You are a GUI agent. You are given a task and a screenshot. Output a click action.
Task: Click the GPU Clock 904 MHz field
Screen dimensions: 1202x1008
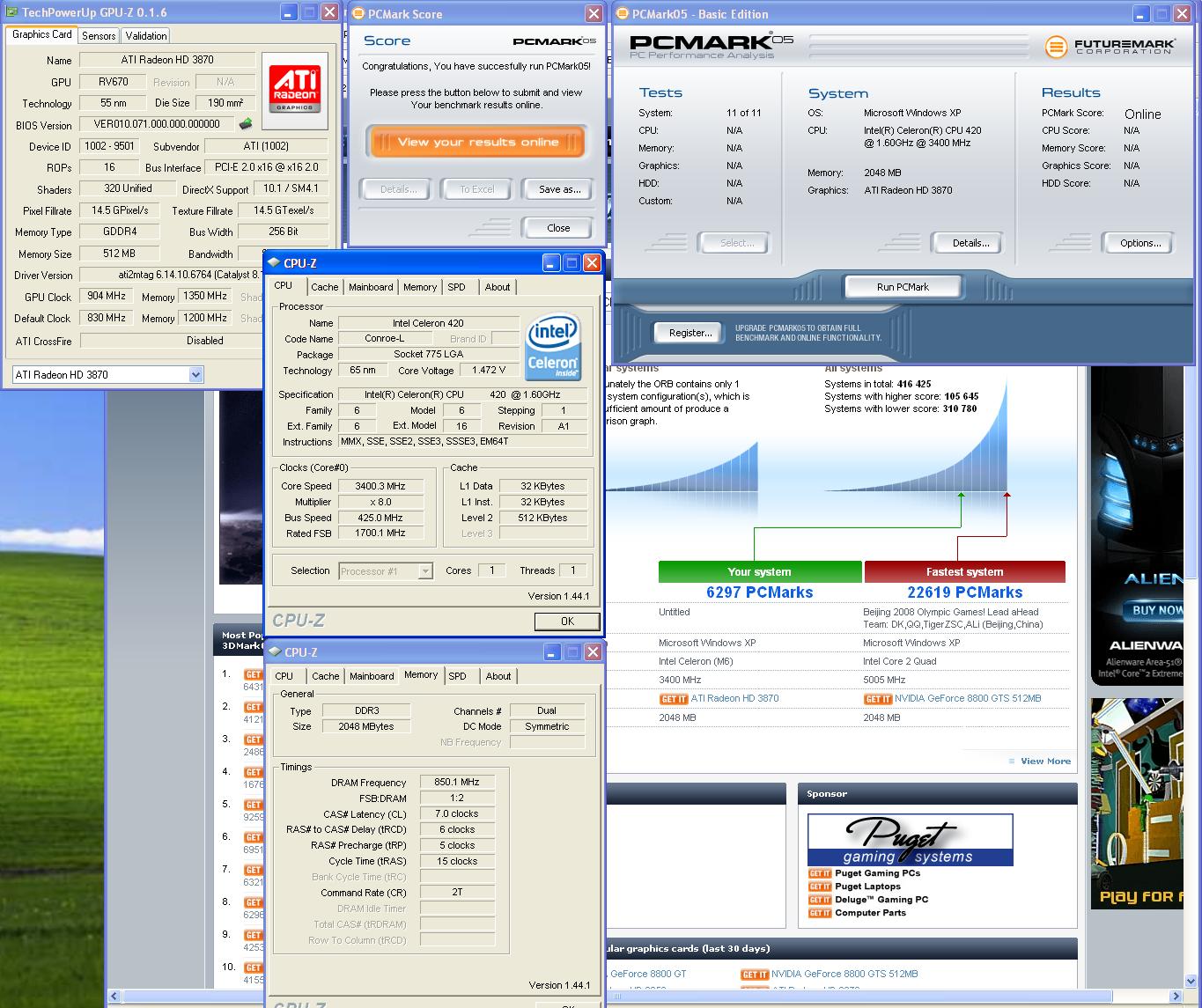[107, 297]
